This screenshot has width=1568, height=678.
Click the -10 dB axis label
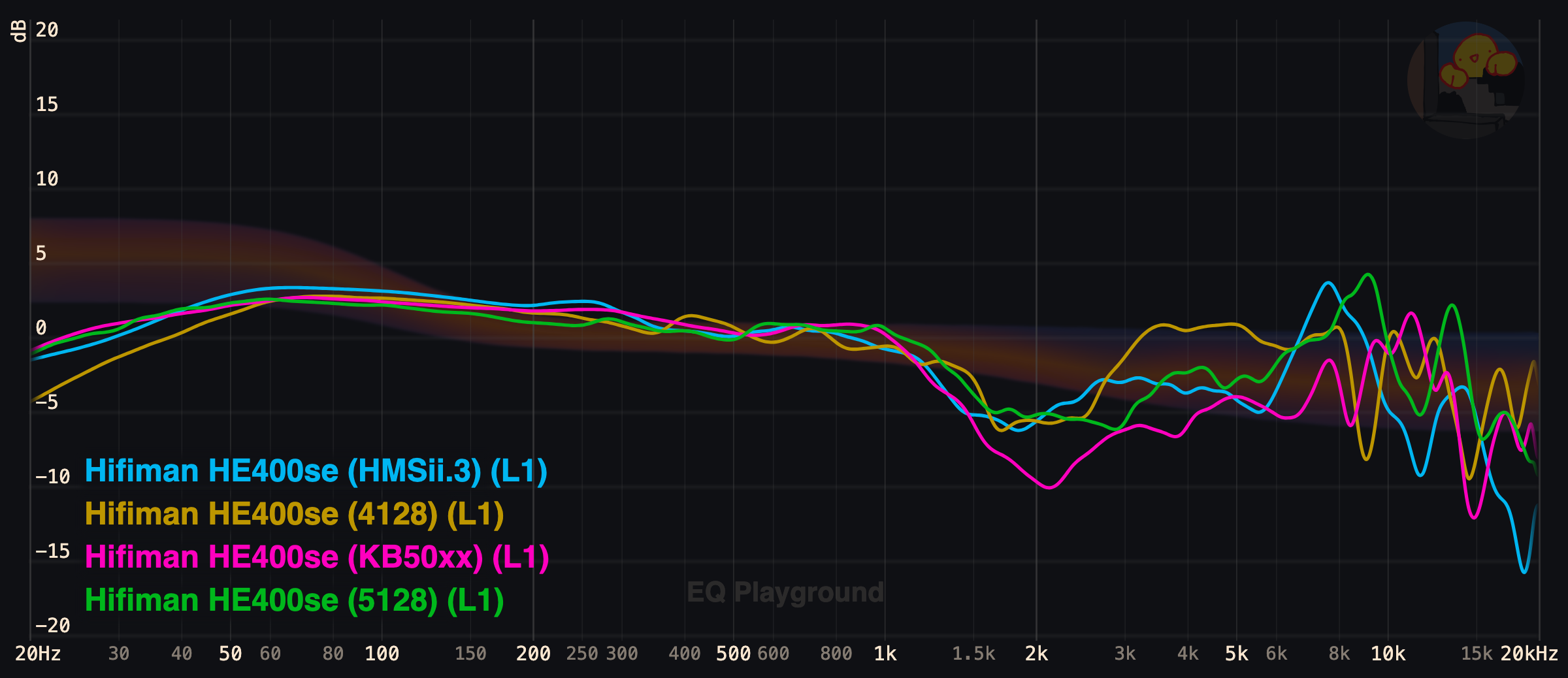coord(52,477)
